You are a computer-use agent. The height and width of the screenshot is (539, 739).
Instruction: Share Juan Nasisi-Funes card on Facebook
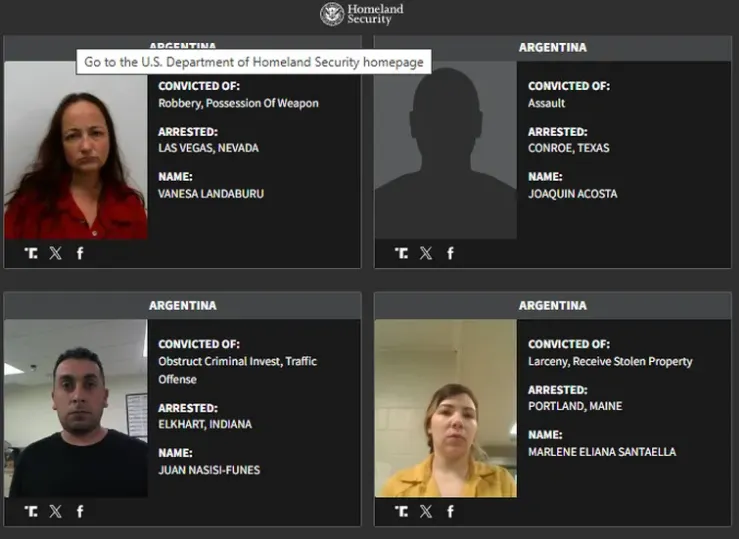80,512
